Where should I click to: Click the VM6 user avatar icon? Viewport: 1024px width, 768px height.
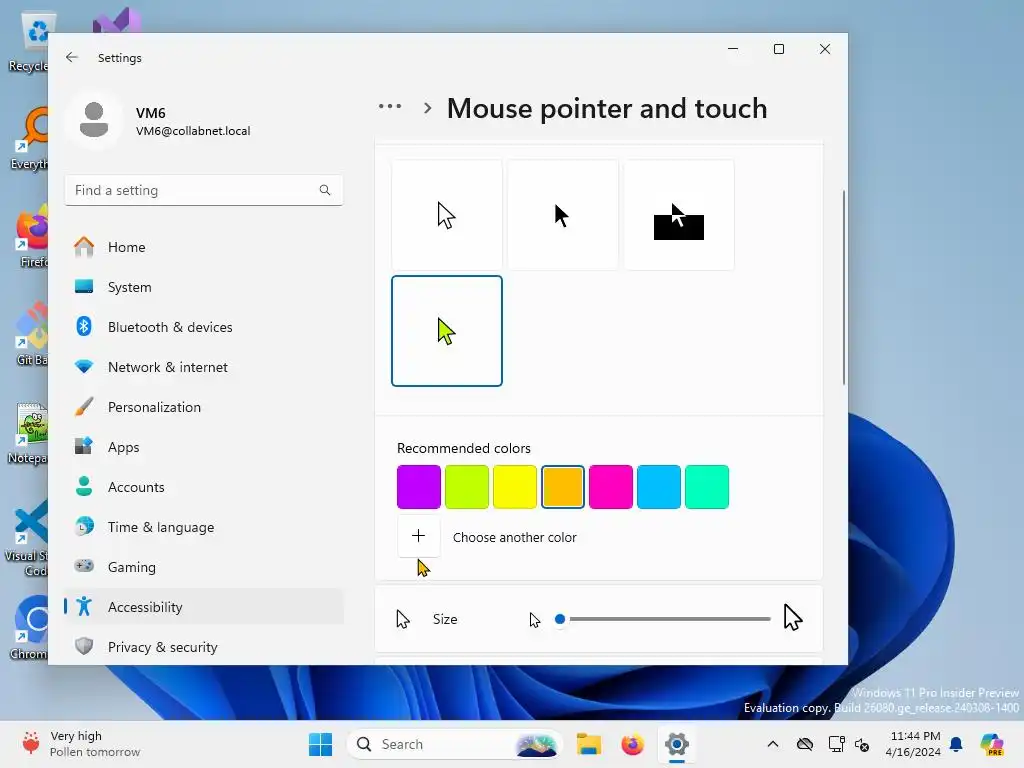[x=94, y=120]
